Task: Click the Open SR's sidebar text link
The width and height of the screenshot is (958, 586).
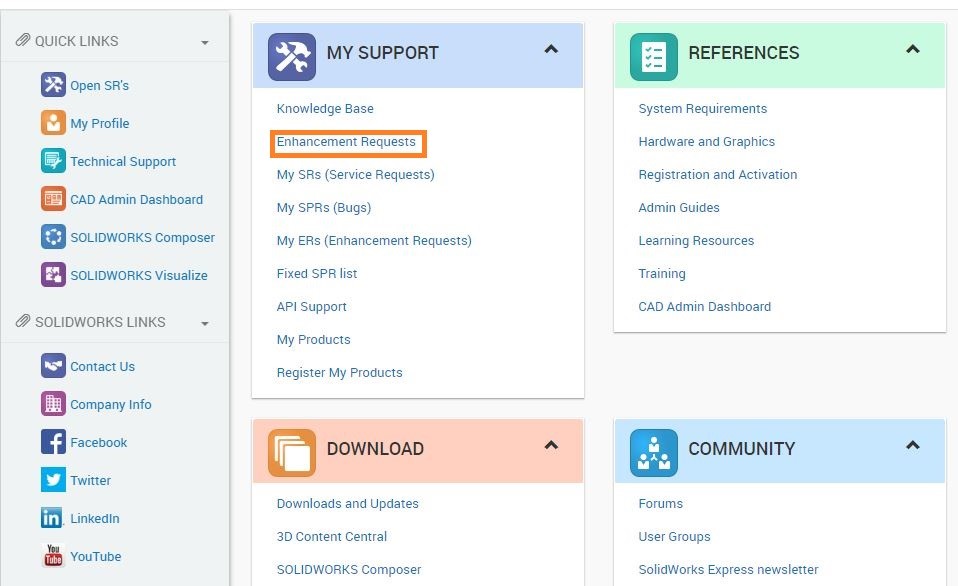Action: coord(100,86)
